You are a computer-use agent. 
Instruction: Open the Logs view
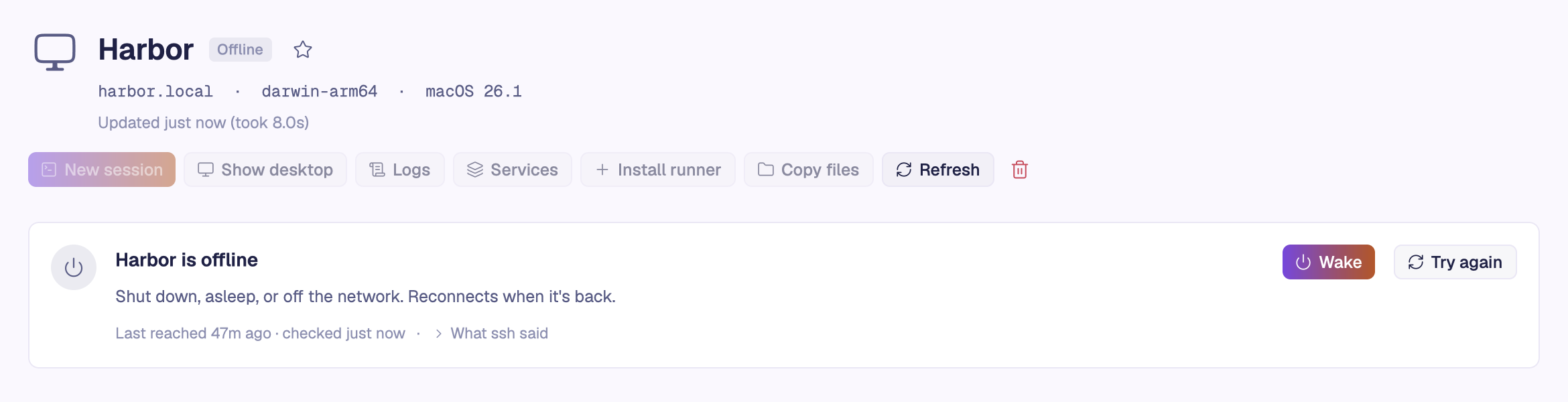400,170
